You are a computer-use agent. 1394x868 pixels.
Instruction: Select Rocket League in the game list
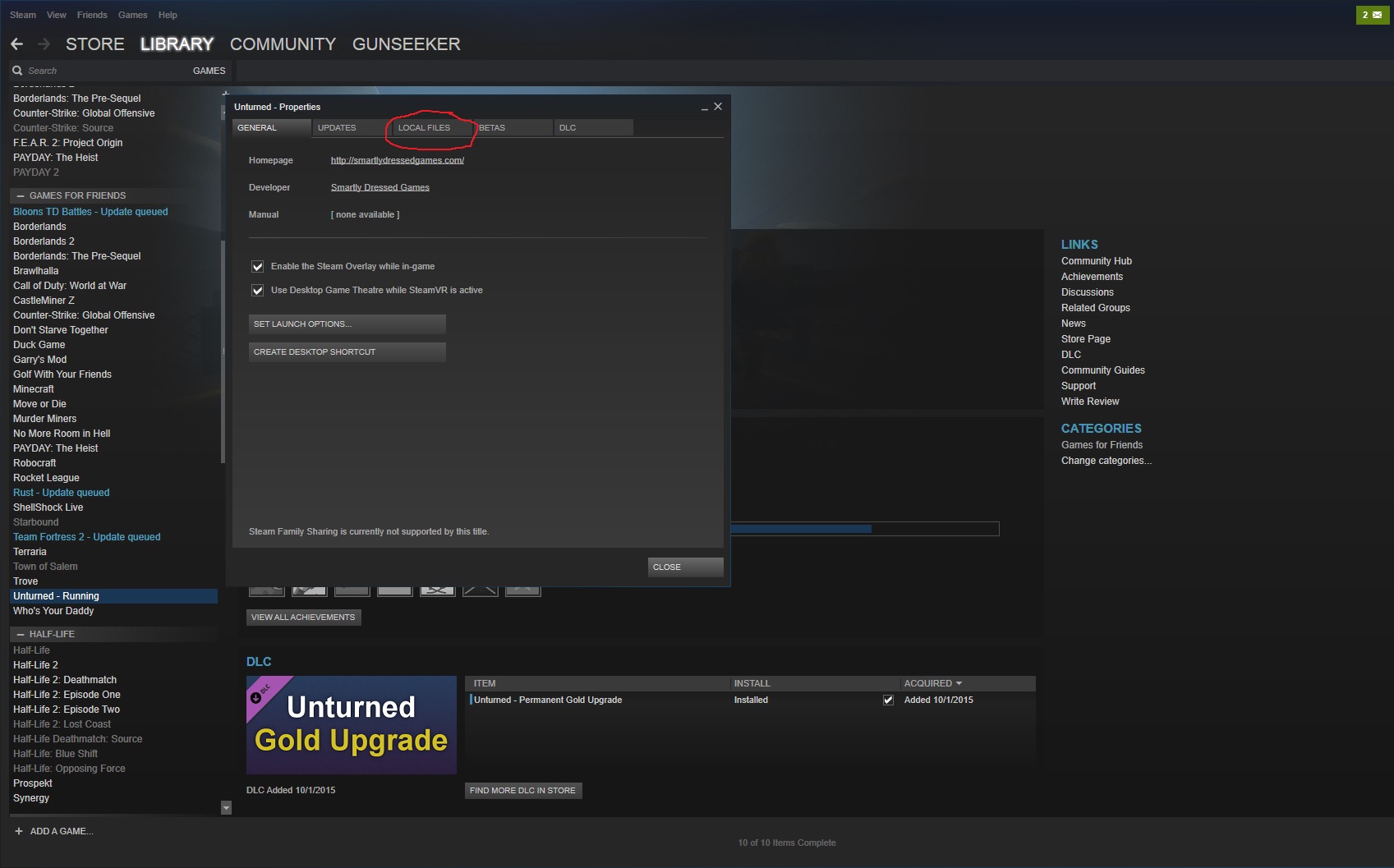point(46,478)
